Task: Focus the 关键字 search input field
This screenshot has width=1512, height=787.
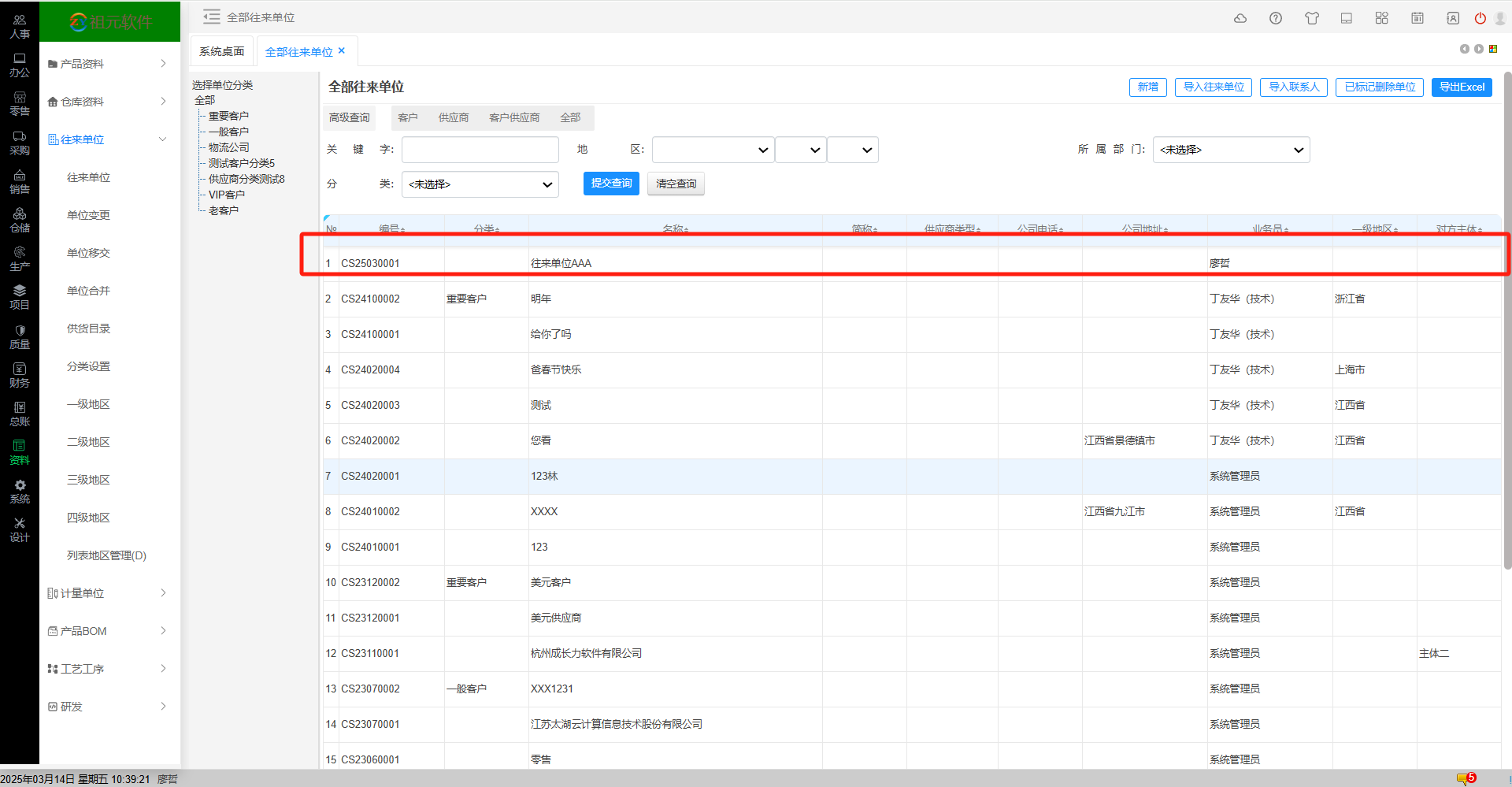Action: [480, 150]
